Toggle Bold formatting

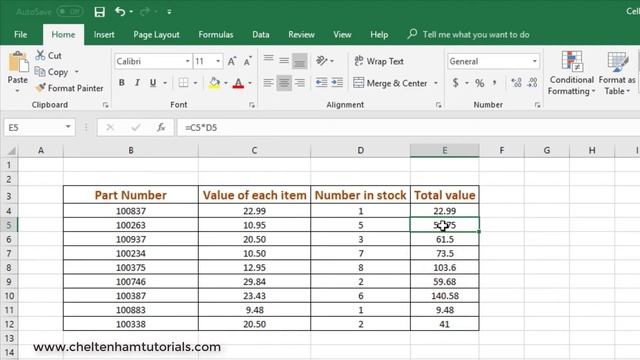[122, 83]
